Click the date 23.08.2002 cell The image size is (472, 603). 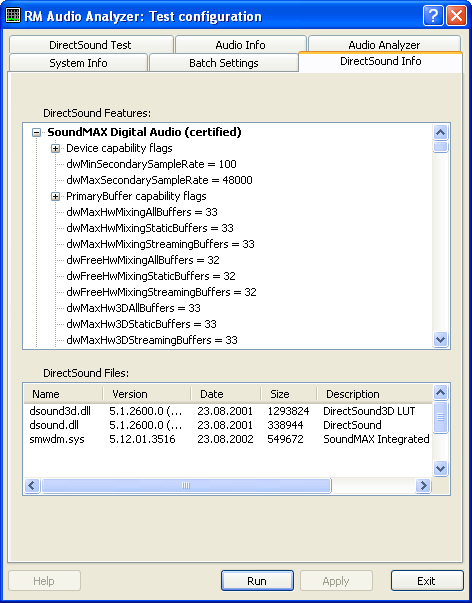[x=225, y=439]
